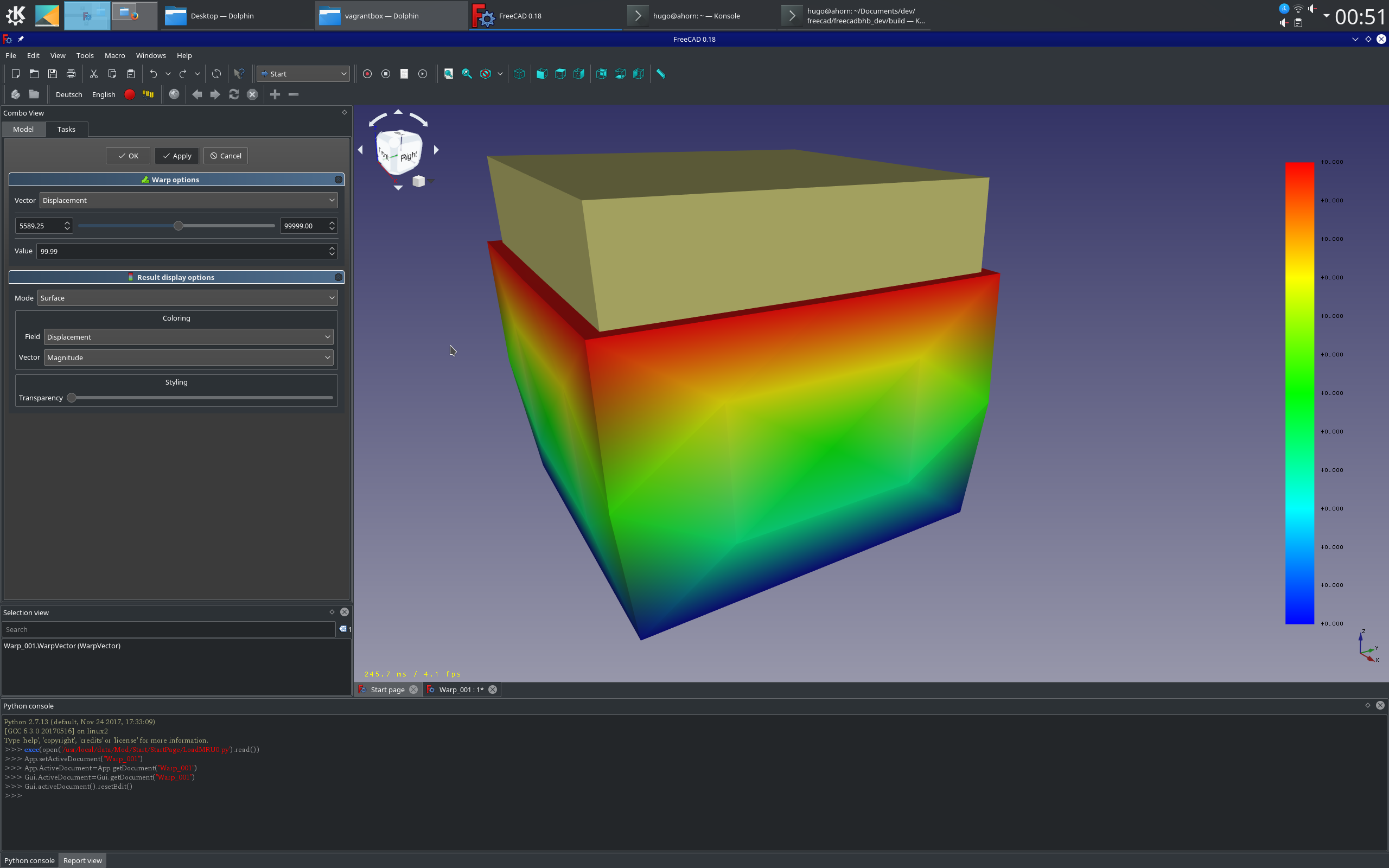Open the Mode Surface dropdown
Viewport: 1389px width, 868px height.
tap(187, 298)
